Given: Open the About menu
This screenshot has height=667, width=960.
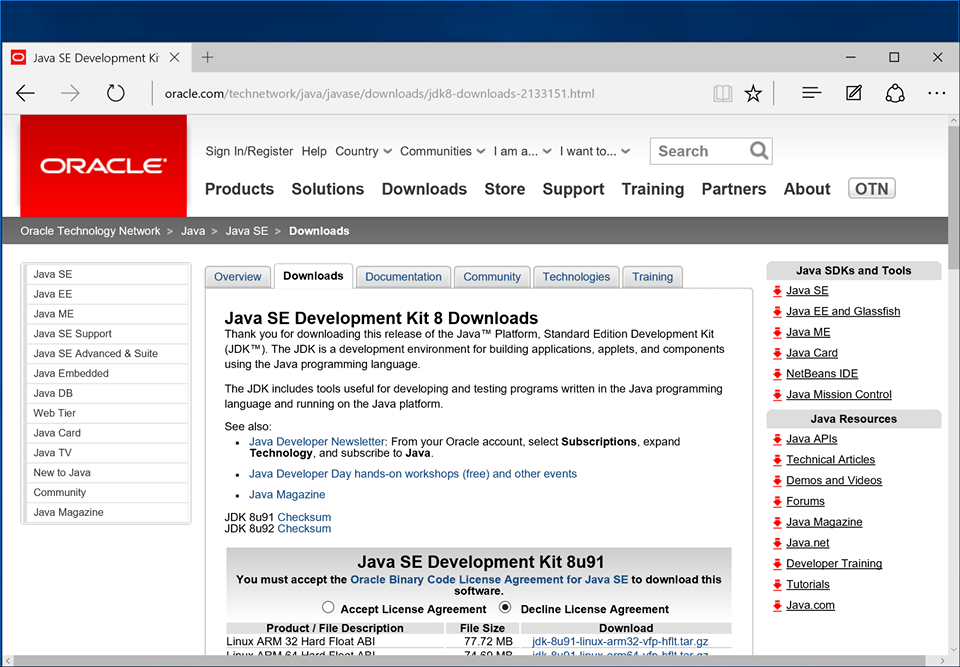Looking at the screenshot, I should pos(807,189).
